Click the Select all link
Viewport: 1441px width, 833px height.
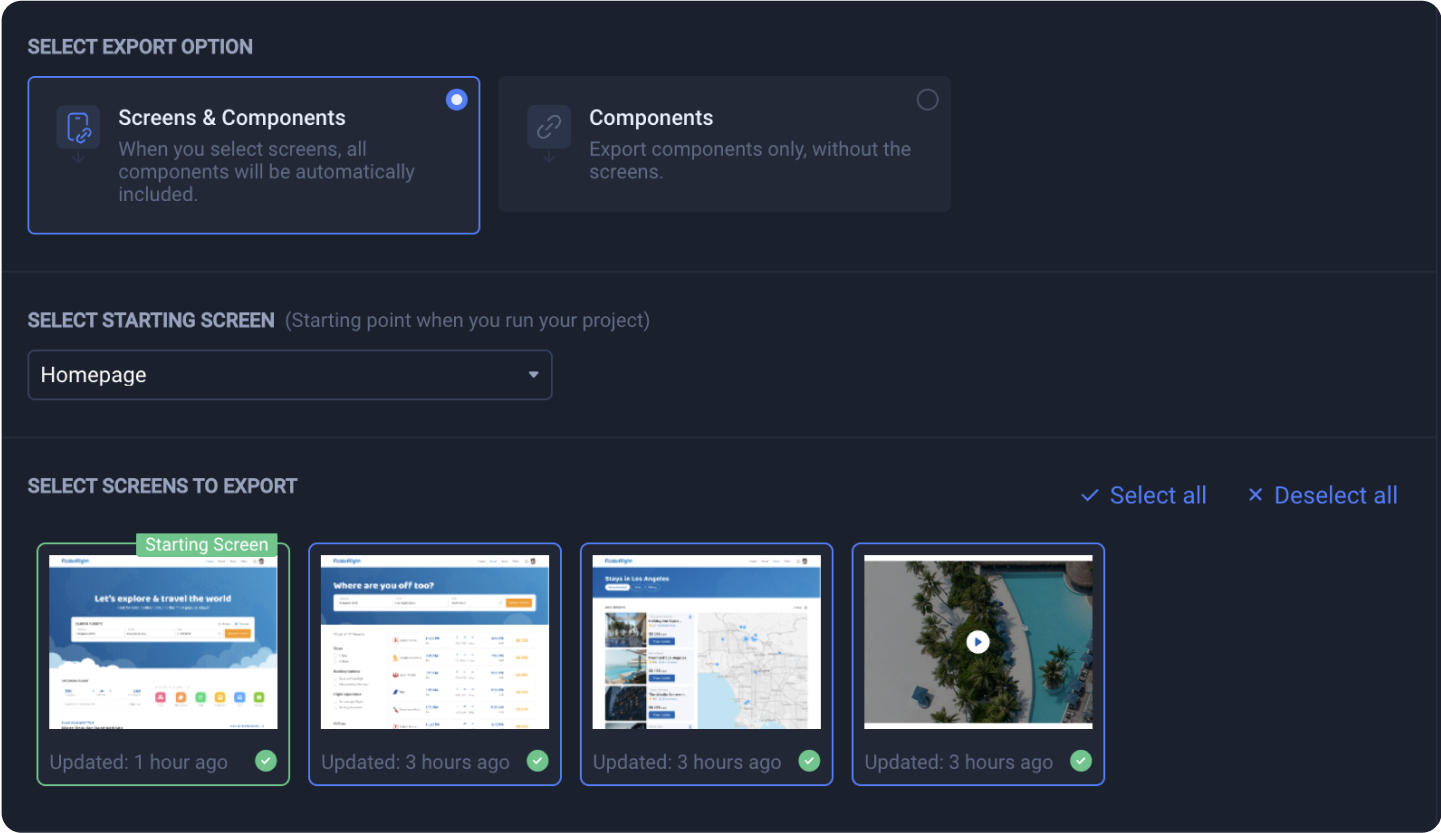point(1157,495)
